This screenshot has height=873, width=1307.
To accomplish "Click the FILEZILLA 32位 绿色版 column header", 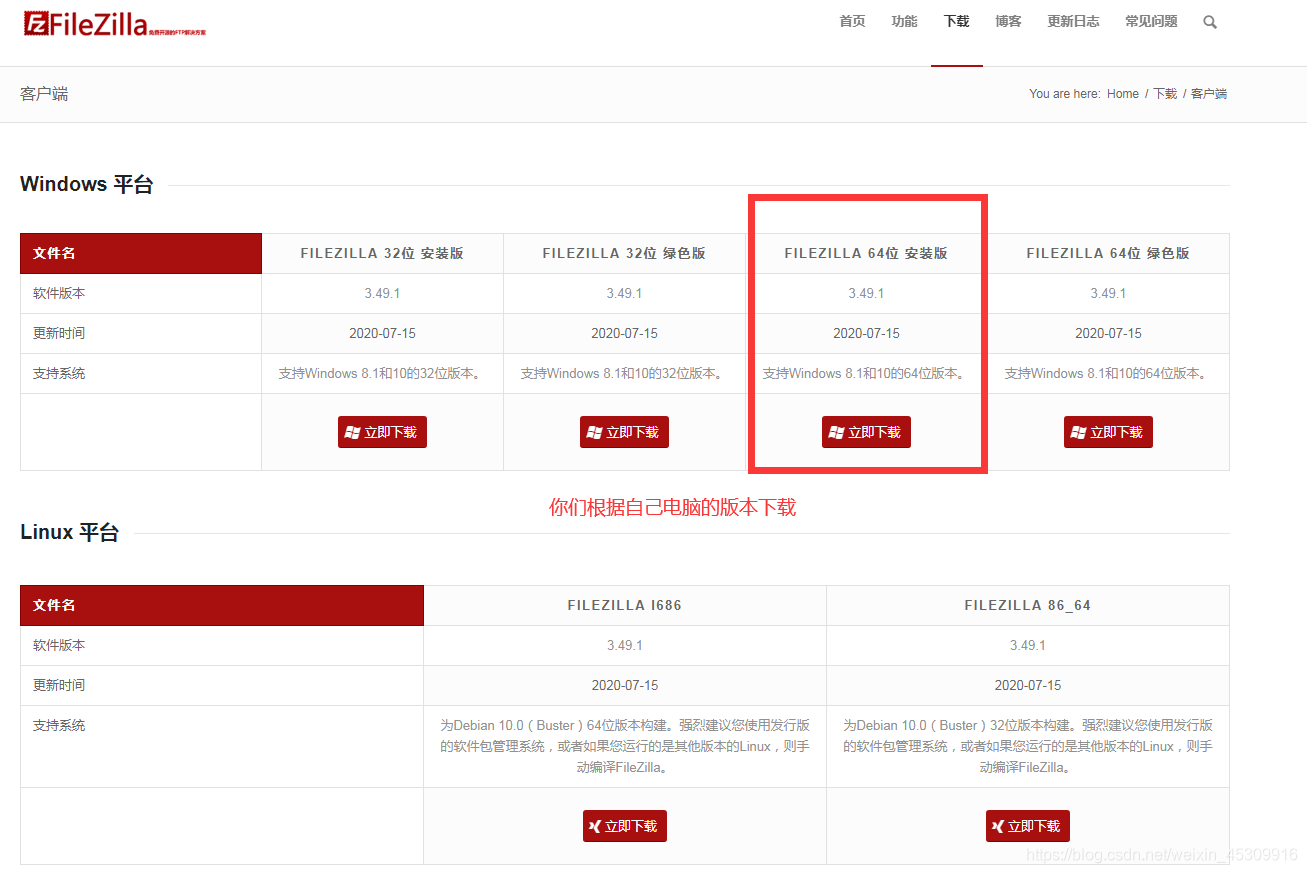I will [x=624, y=253].
